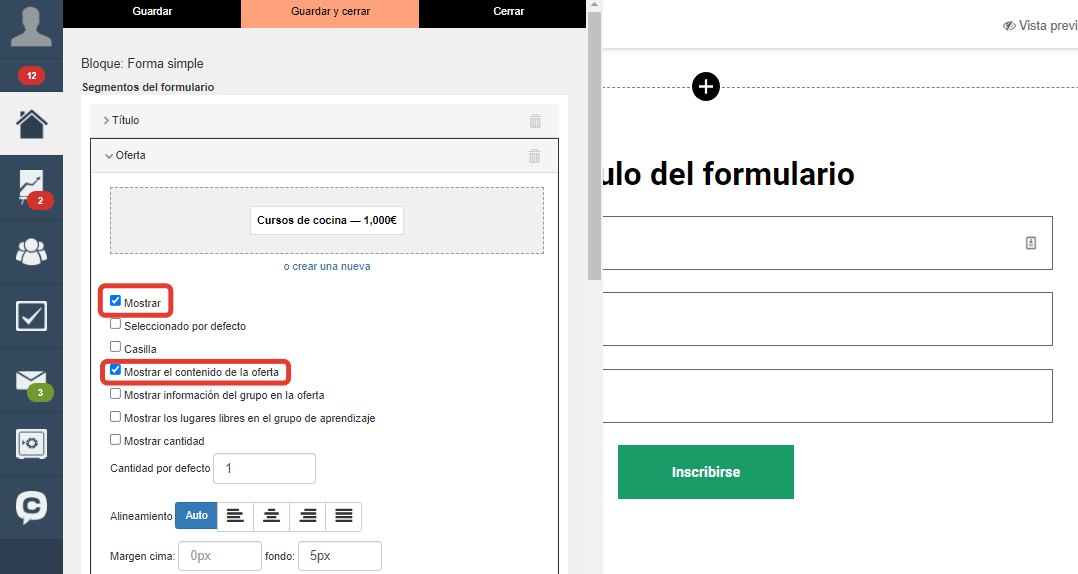1078x574 pixels.
Task: Click the Guardar button
Action: coord(152,14)
